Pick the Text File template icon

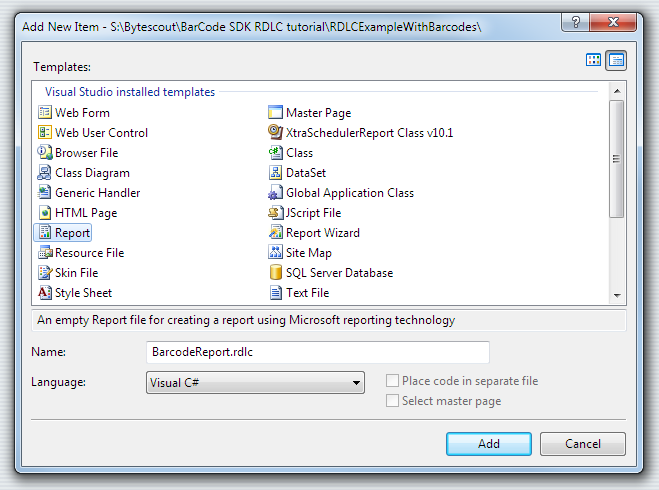coord(275,292)
